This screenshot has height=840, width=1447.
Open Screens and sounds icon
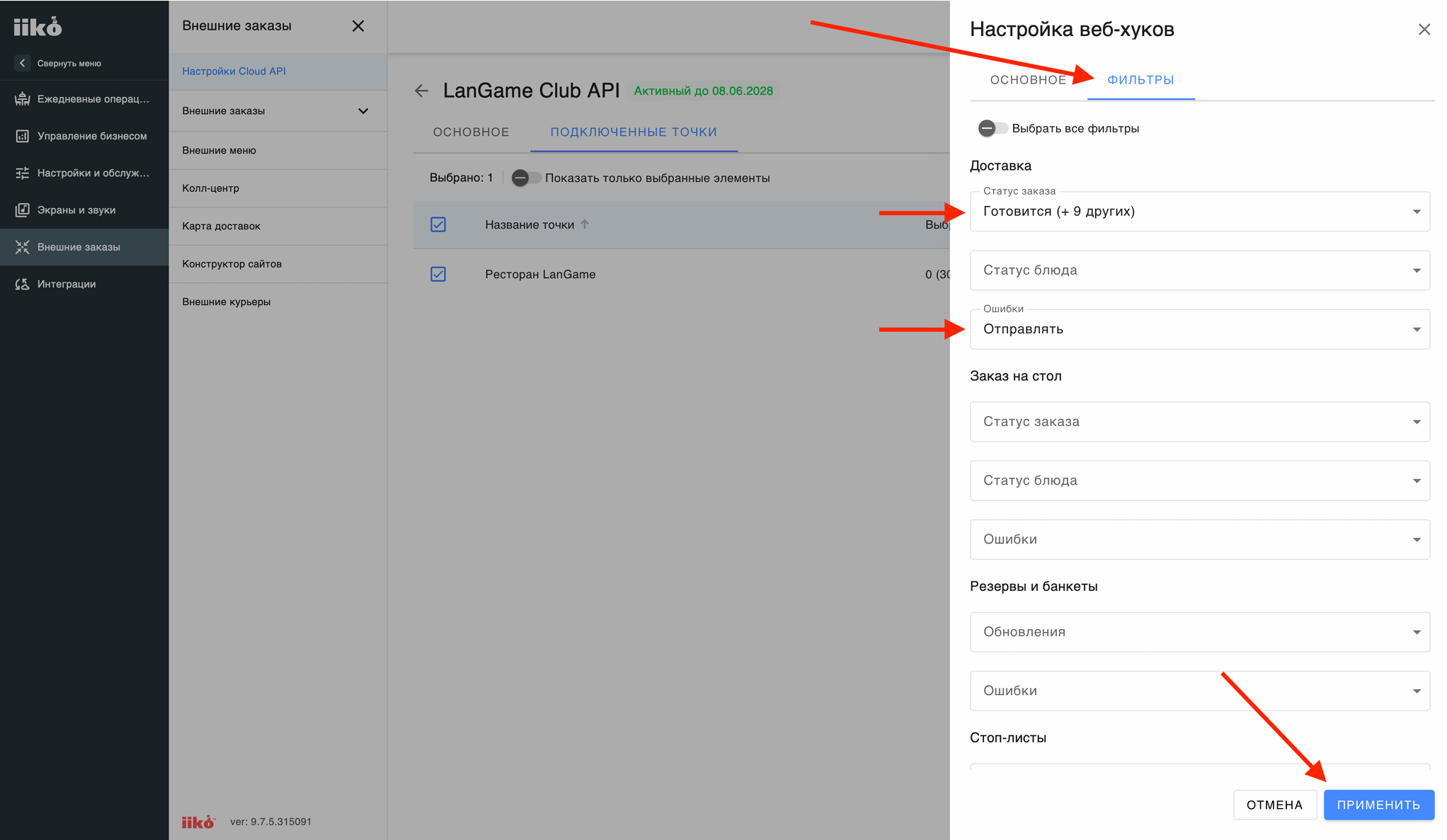23,210
